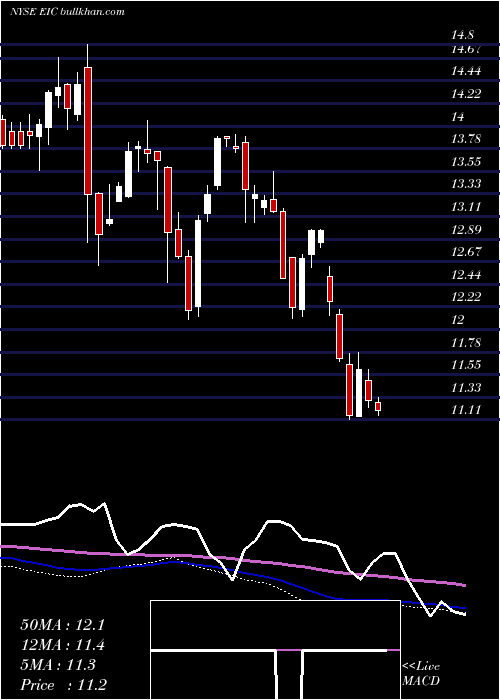
Task: Click the 12.22 price axis label
Action: click(x=466, y=297)
